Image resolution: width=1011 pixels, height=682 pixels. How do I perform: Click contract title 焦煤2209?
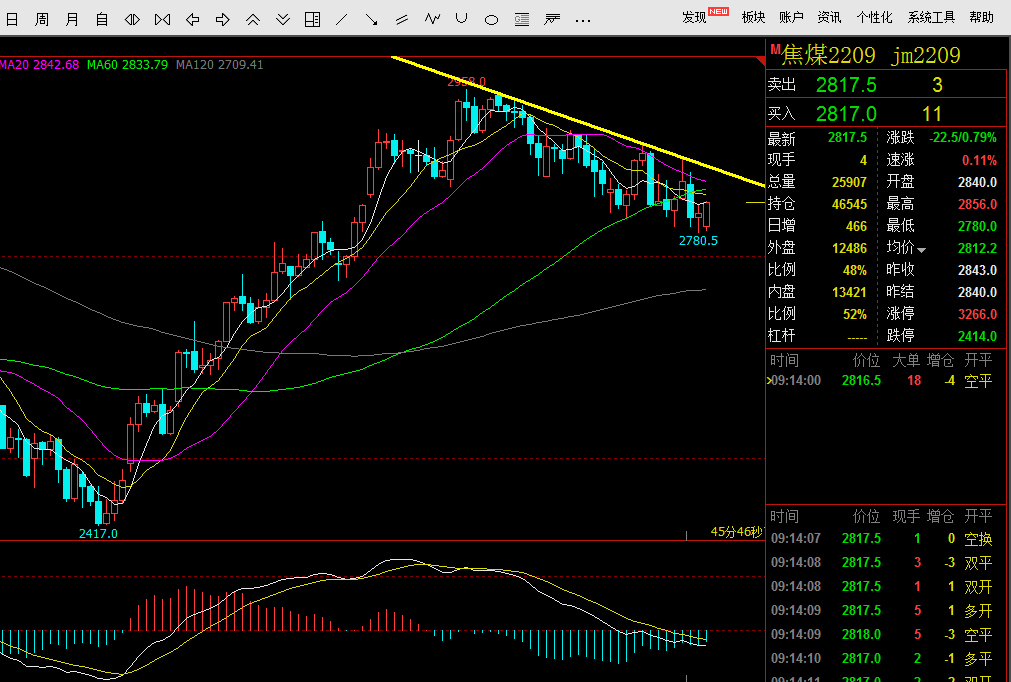(829, 55)
